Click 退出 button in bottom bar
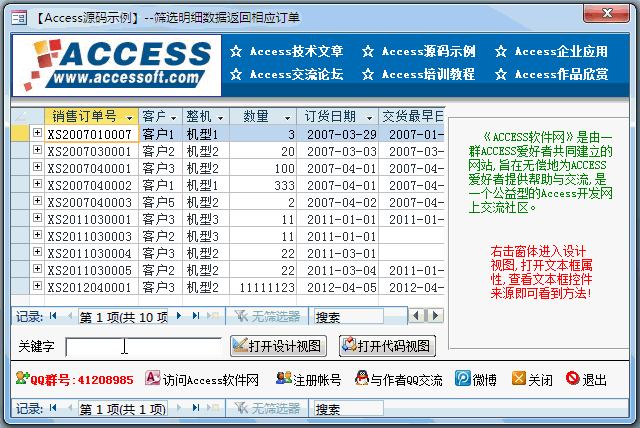Screen dimensions: 640x428 587,379
